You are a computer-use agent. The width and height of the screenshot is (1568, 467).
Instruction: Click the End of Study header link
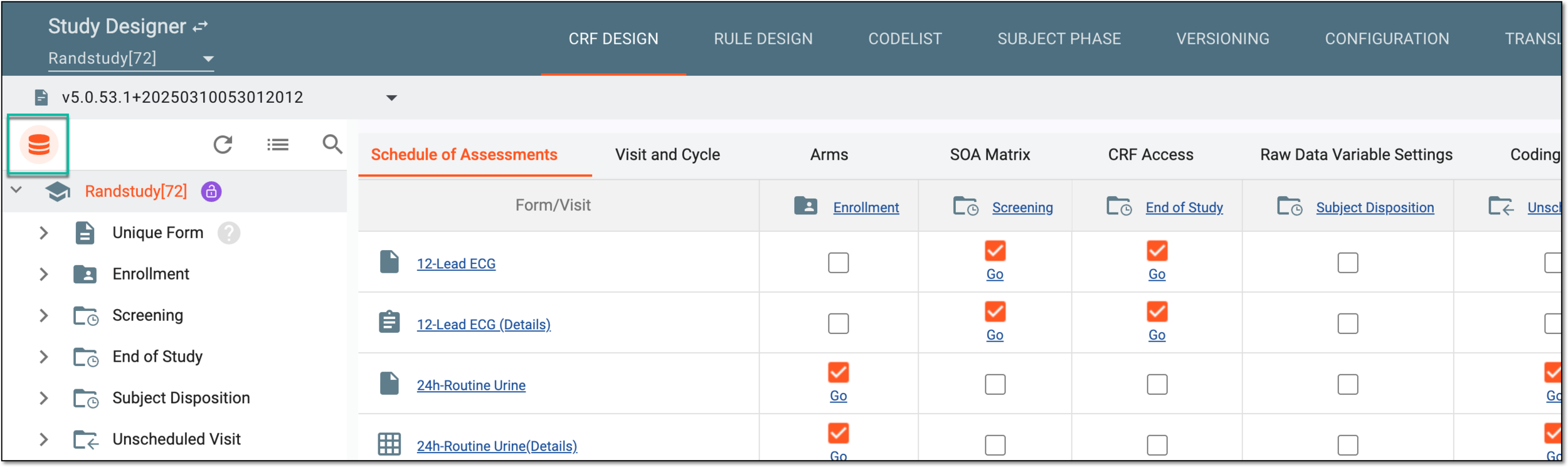pyautogui.click(x=1184, y=207)
